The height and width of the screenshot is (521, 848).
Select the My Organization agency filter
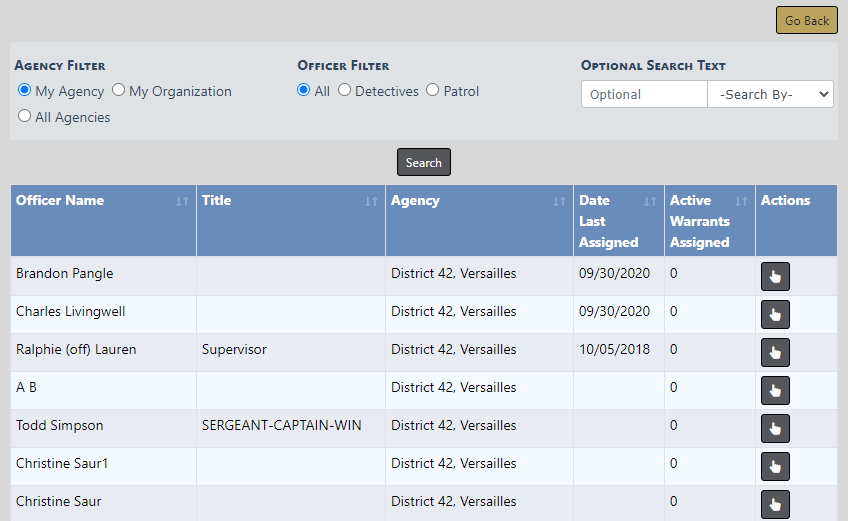pyautogui.click(x=119, y=91)
